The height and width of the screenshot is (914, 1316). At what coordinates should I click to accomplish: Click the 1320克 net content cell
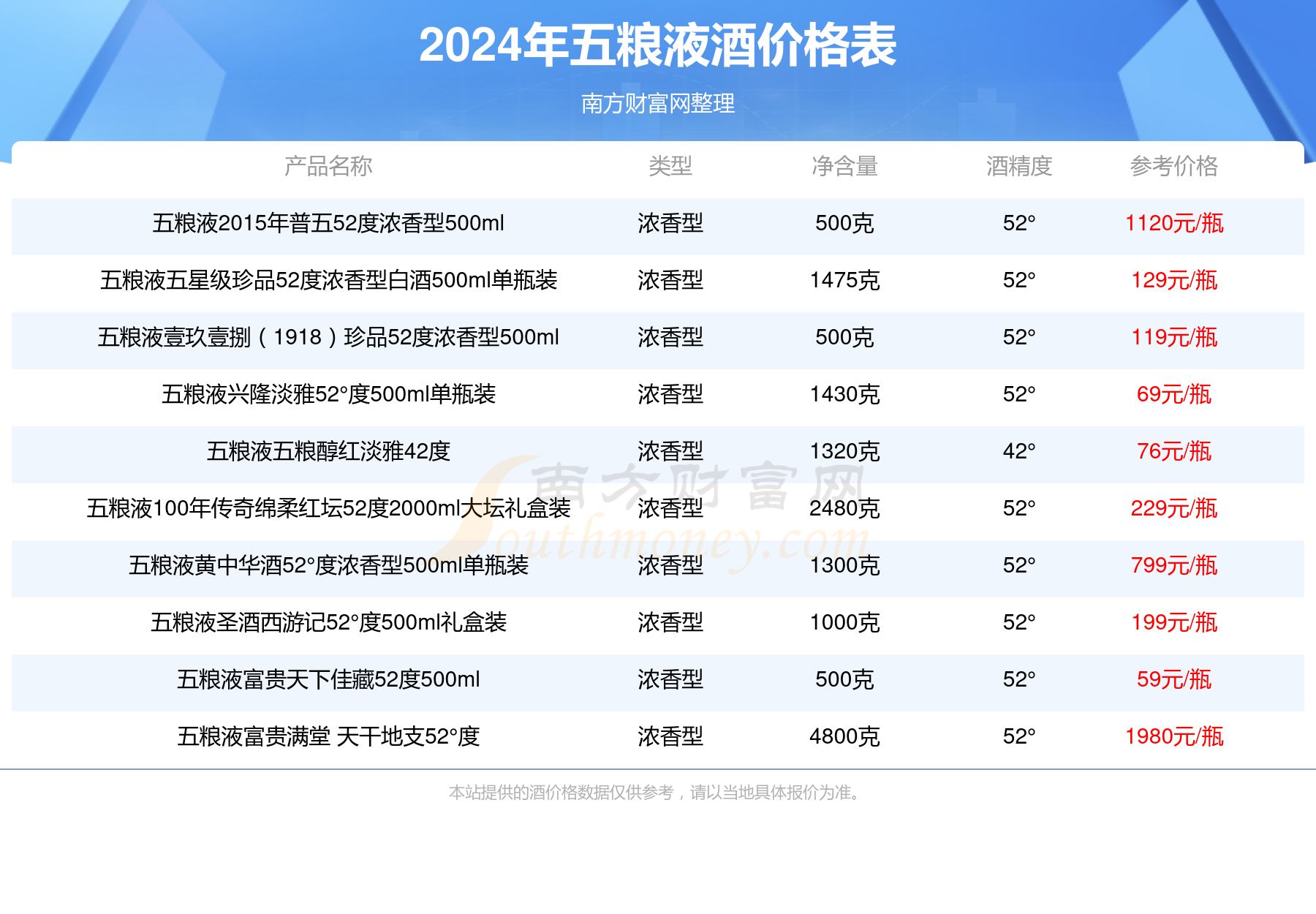pos(844,451)
